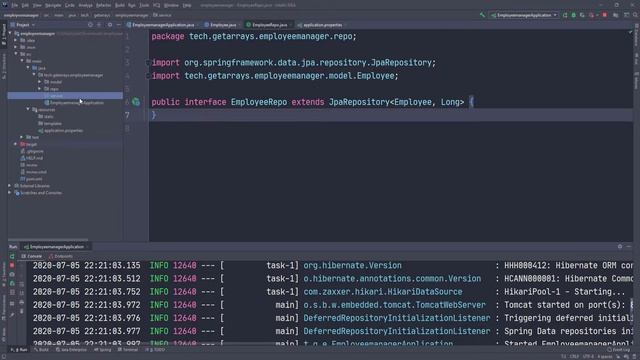Open run configuration dropdown EmployeemanagerApplication
640x360 pixels.
[x=524, y=15]
